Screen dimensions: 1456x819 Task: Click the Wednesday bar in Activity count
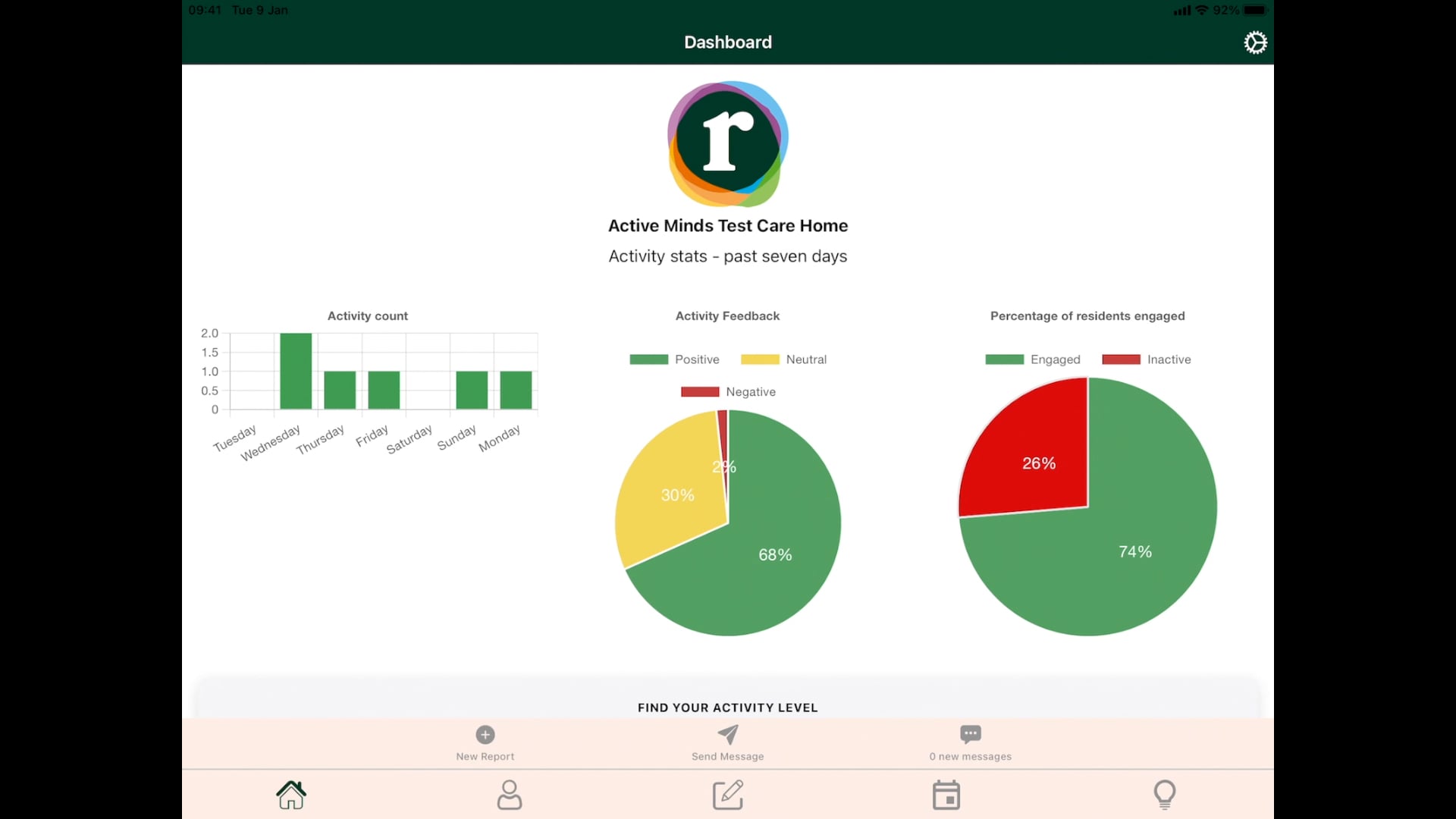click(296, 372)
